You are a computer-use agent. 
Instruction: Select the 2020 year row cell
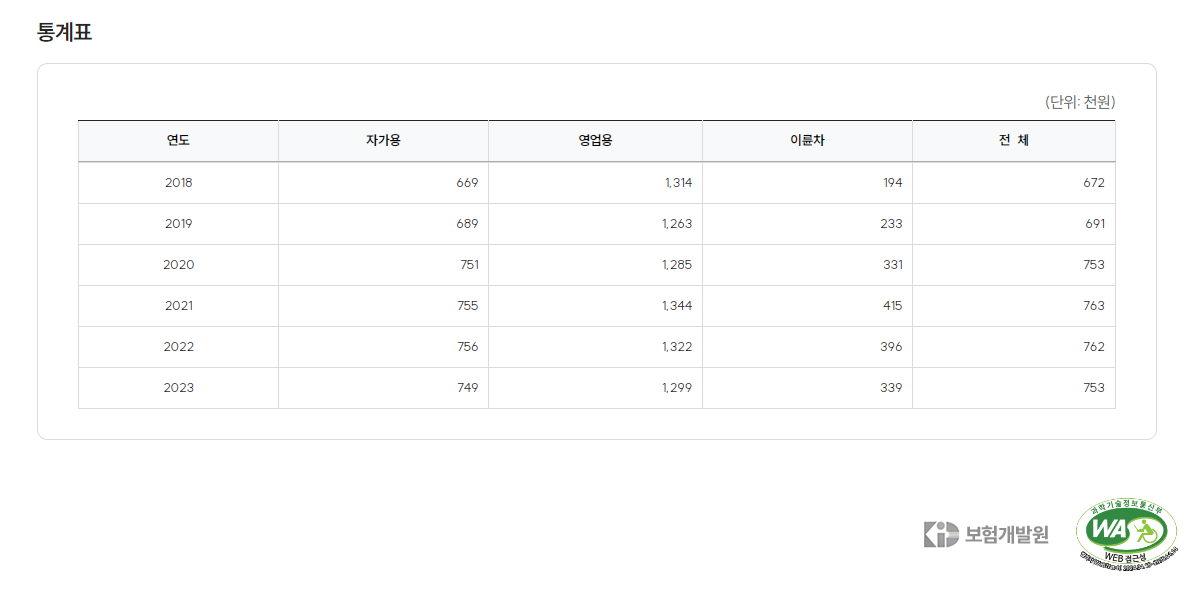[179, 265]
